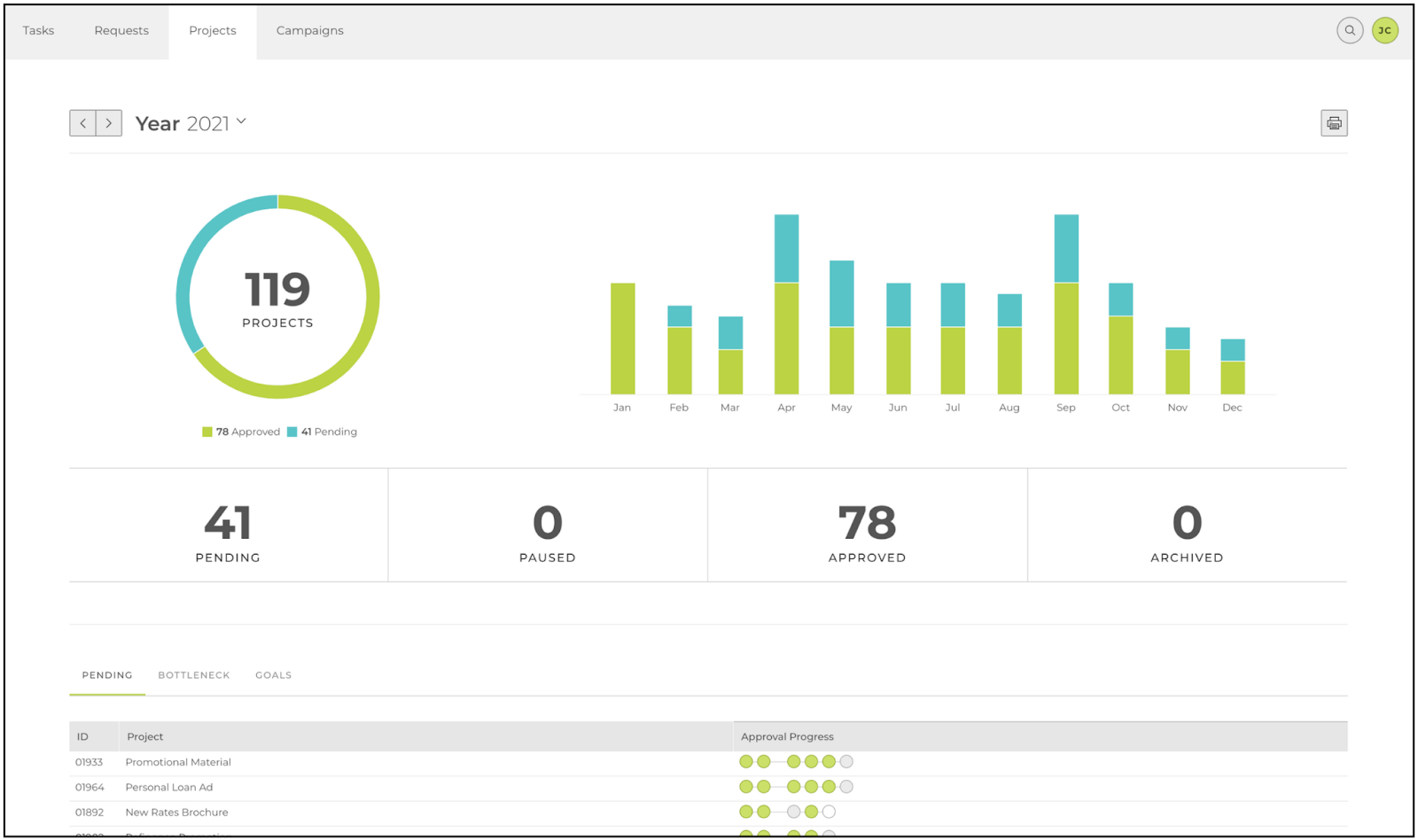Open the Promotional Material project row
Screen dimensions: 1418x840
708,762
